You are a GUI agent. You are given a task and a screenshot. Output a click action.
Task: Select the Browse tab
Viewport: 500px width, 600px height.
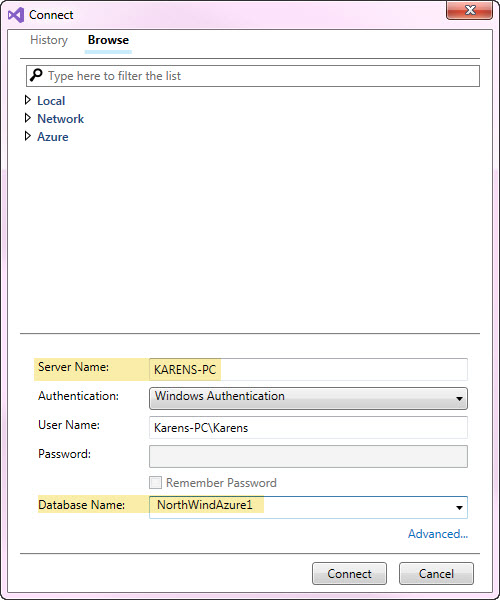108,40
